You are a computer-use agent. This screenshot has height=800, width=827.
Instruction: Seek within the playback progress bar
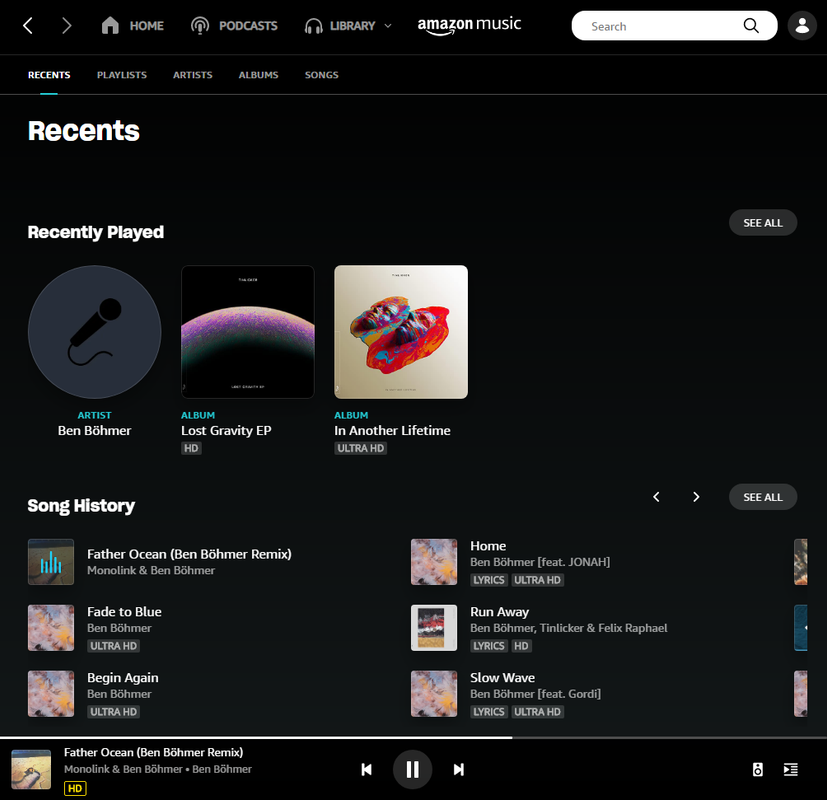(414, 737)
